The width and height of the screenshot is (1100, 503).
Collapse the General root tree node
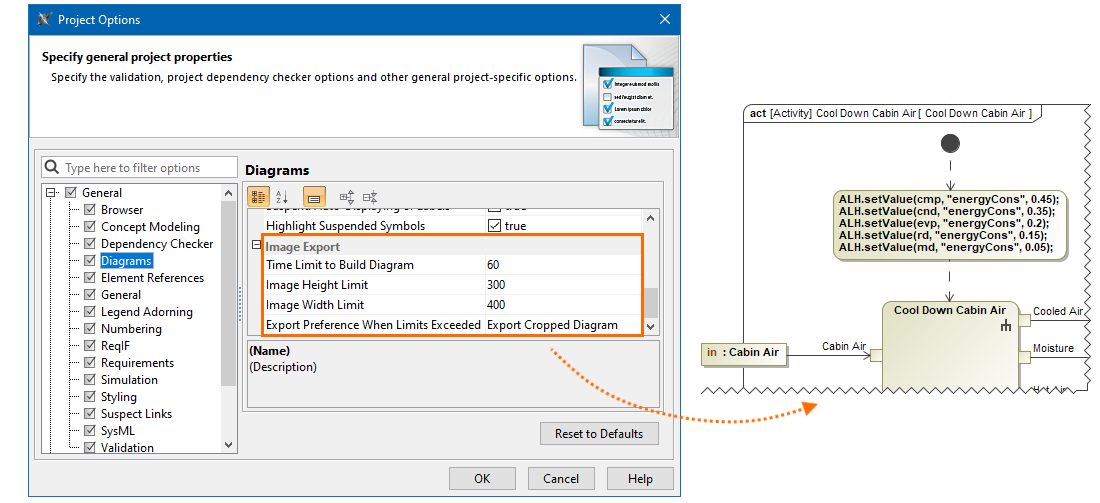click(51, 193)
